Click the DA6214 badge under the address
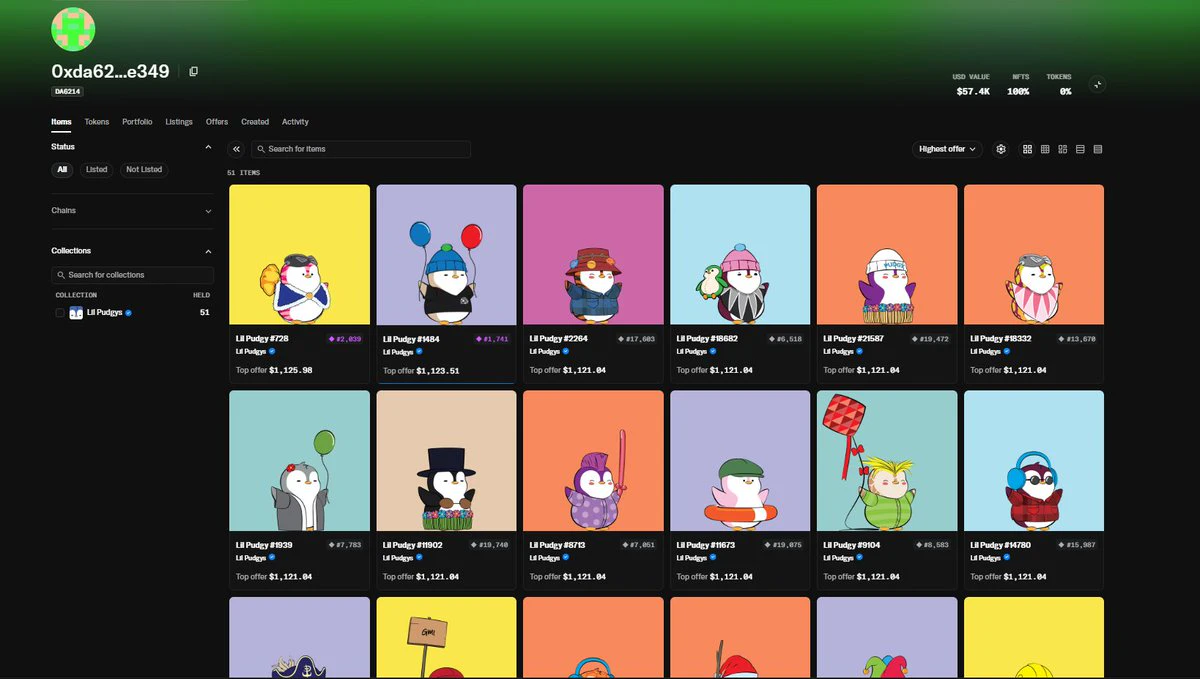 tap(67, 91)
